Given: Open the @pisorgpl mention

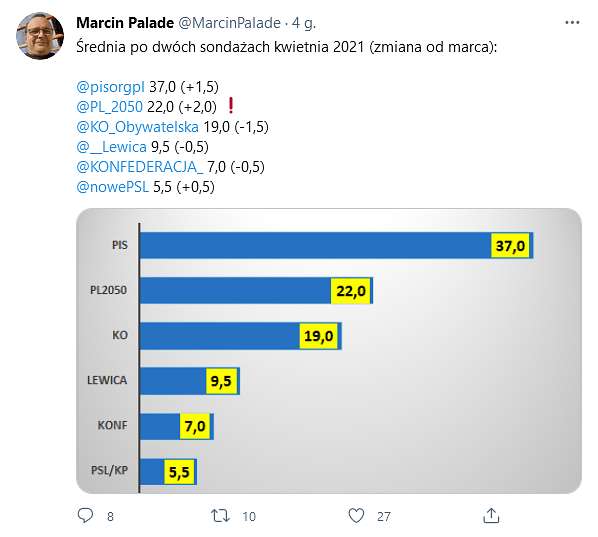Looking at the screenshot, I should [x=110, y=87].
